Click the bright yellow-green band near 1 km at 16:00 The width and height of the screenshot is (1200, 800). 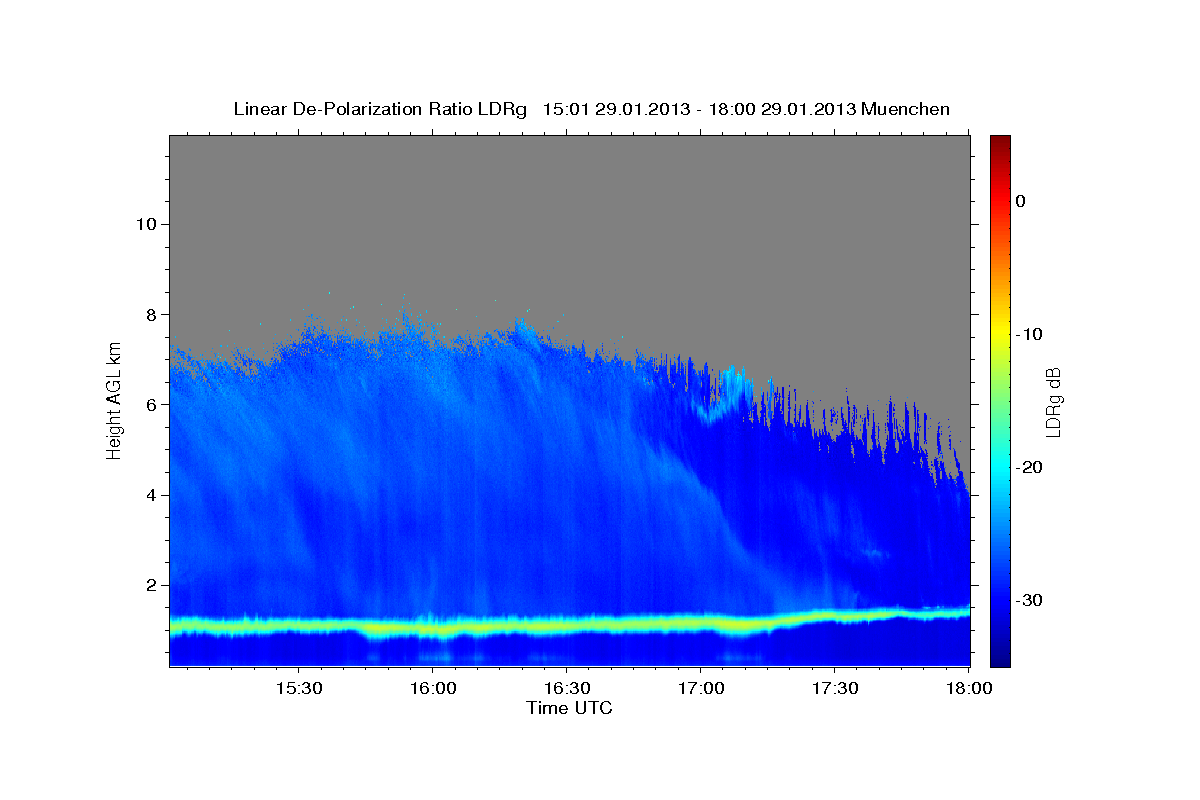432,630
